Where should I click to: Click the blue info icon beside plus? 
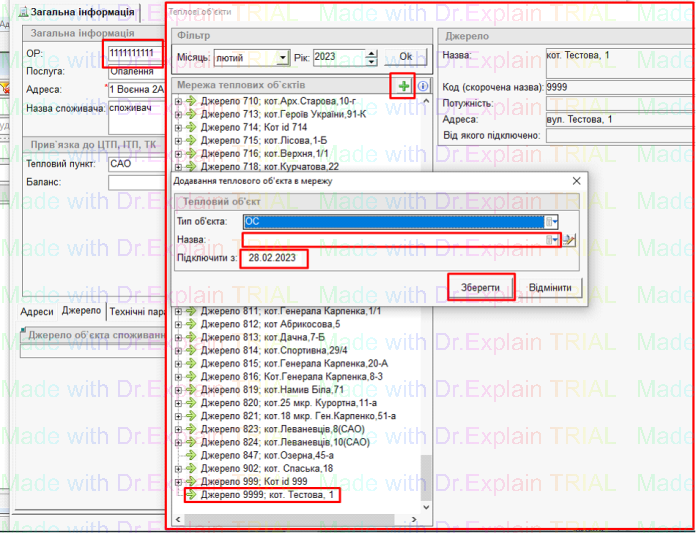pyautogui.click(x=423, y=87)
